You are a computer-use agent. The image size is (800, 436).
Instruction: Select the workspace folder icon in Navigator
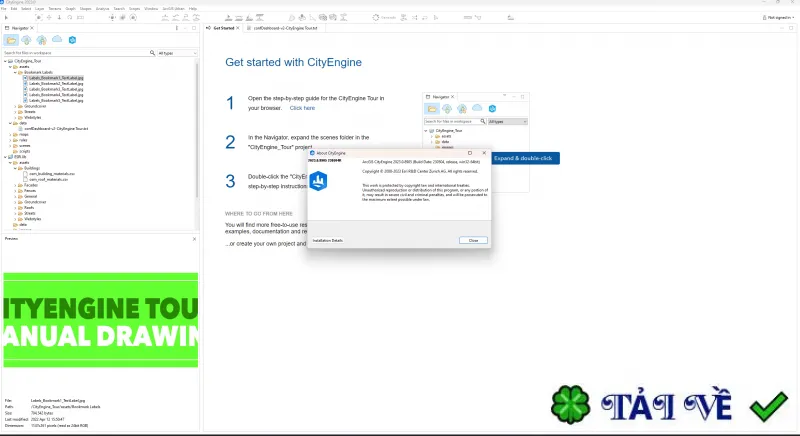point(11,40)
